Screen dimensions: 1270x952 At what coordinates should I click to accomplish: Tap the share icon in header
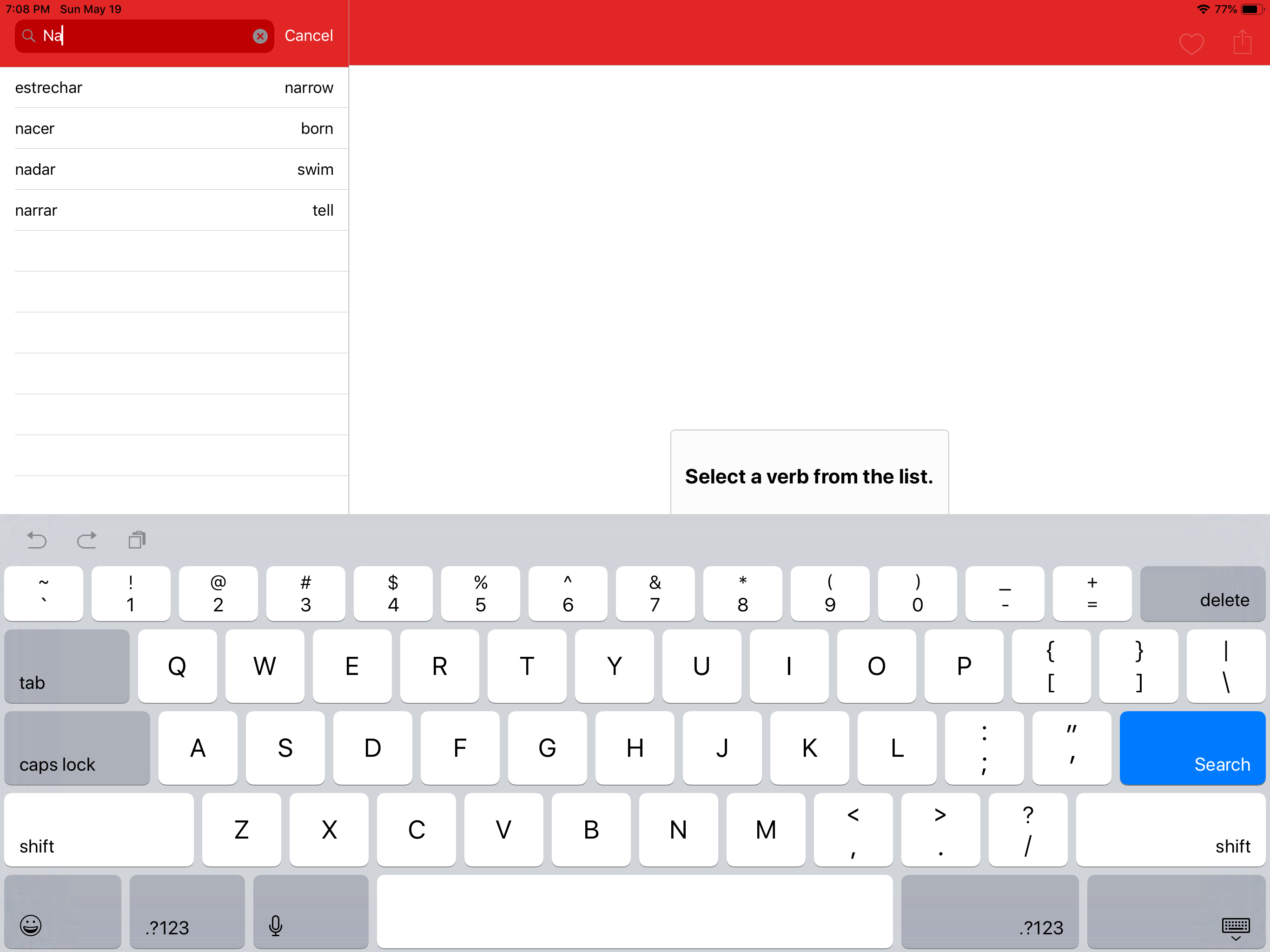[x=1242, y=42]
